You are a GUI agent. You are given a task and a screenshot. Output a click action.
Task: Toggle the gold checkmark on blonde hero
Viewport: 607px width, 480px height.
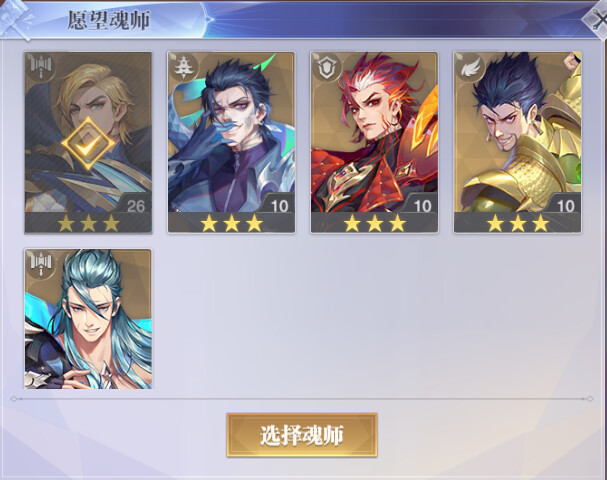(88, 144)
